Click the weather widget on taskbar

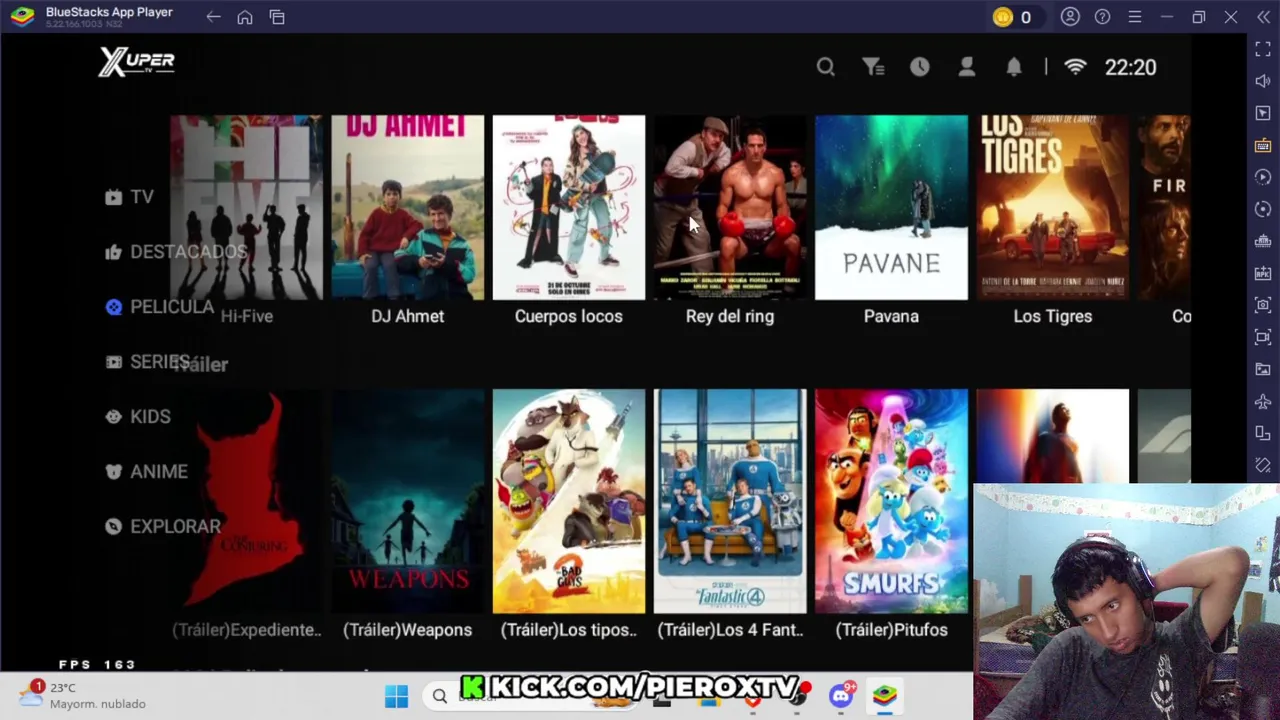coord(85,696)
